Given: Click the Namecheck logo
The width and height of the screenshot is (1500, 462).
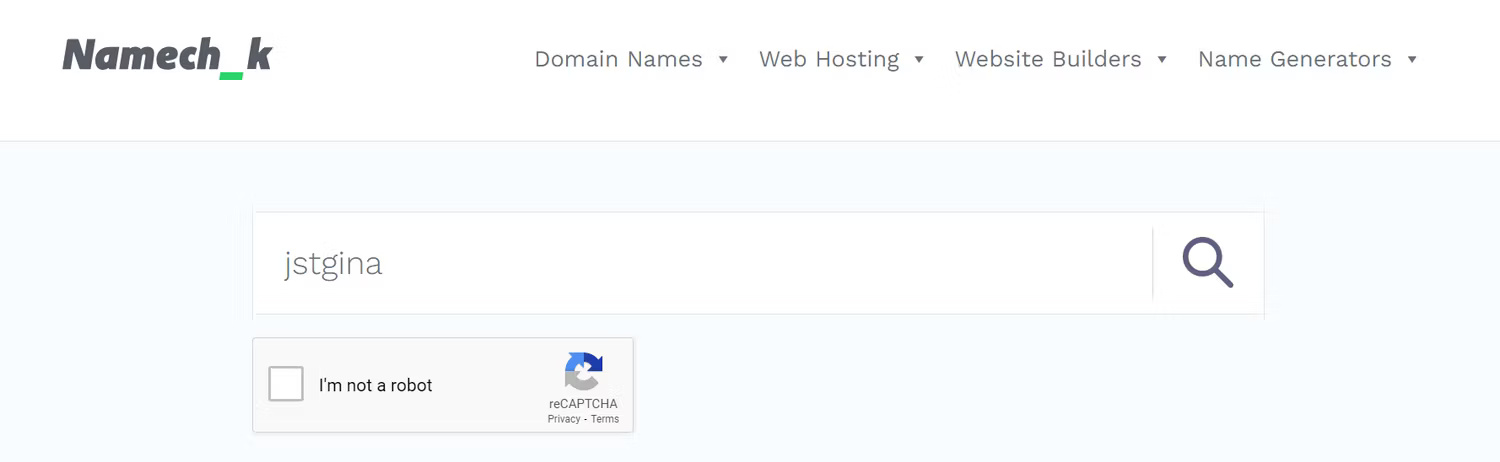Looking at the screenshot, I should (x=167, y=57).
